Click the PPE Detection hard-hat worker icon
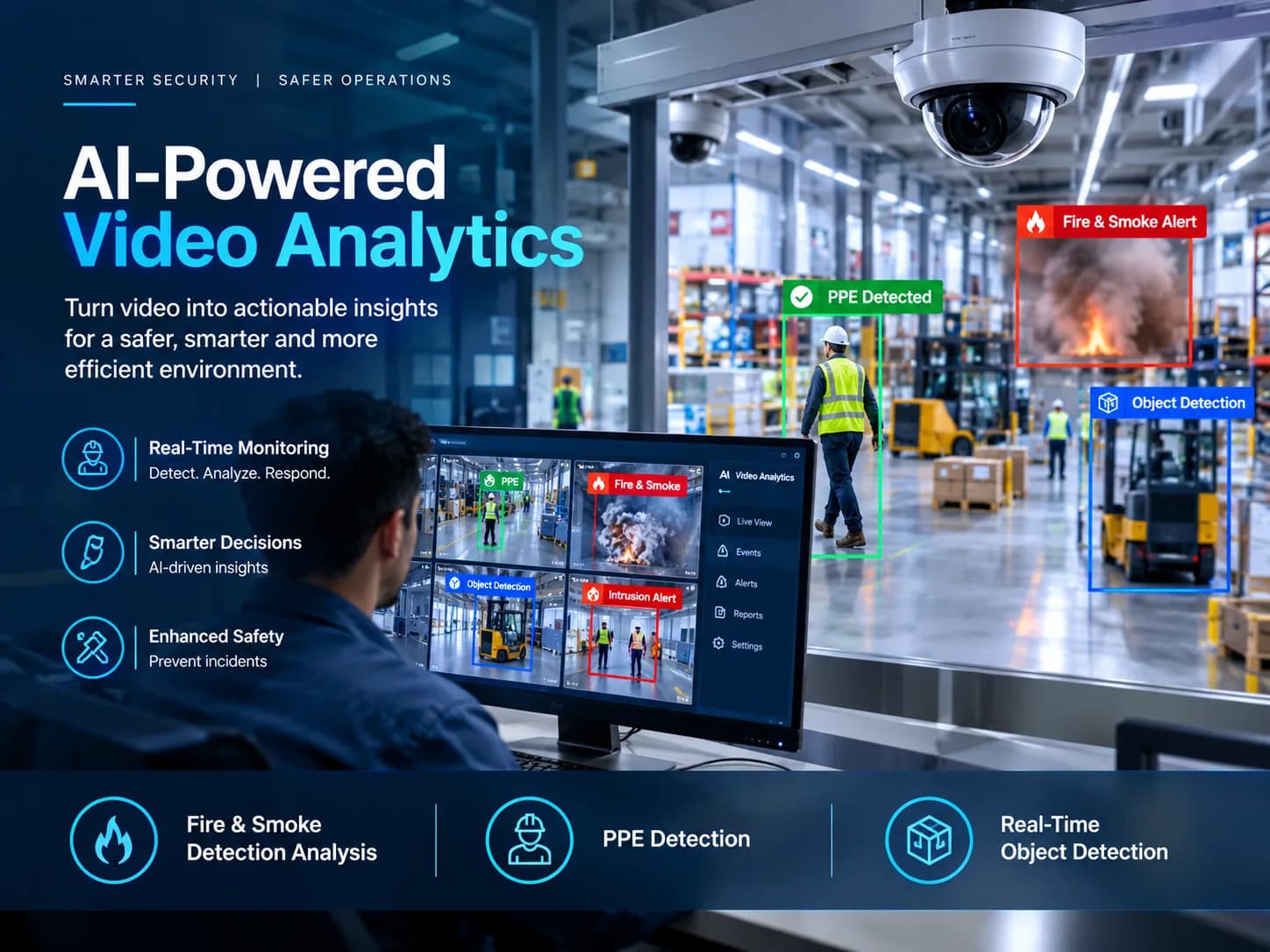1270x952 pixels. pos(530,839)
